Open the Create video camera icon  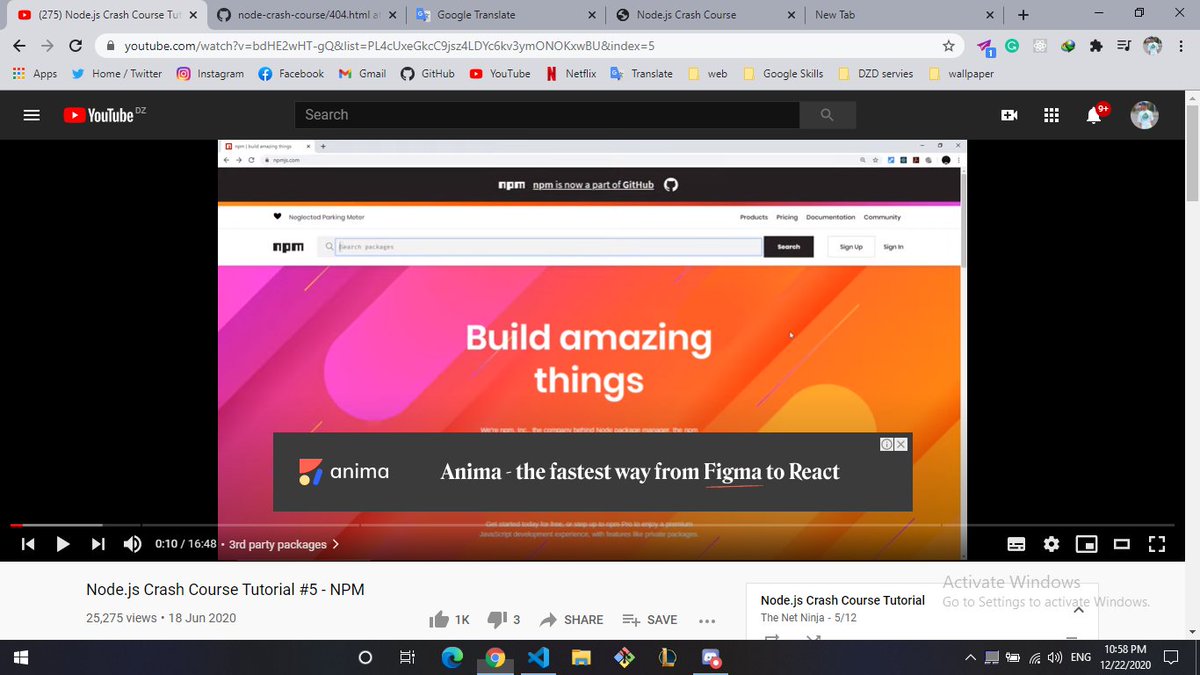click(x=1009, y=115)
